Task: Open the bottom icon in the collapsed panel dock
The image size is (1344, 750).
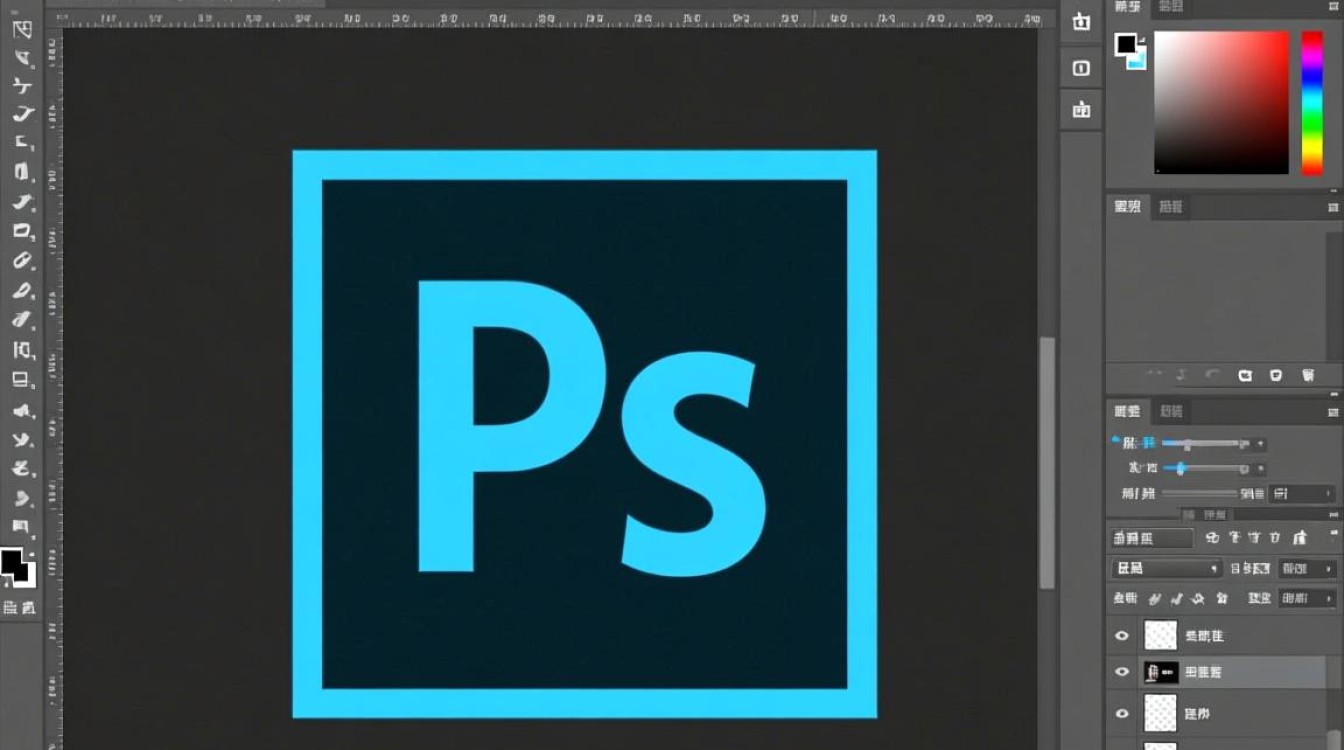Action: [x=1081, y=110]
